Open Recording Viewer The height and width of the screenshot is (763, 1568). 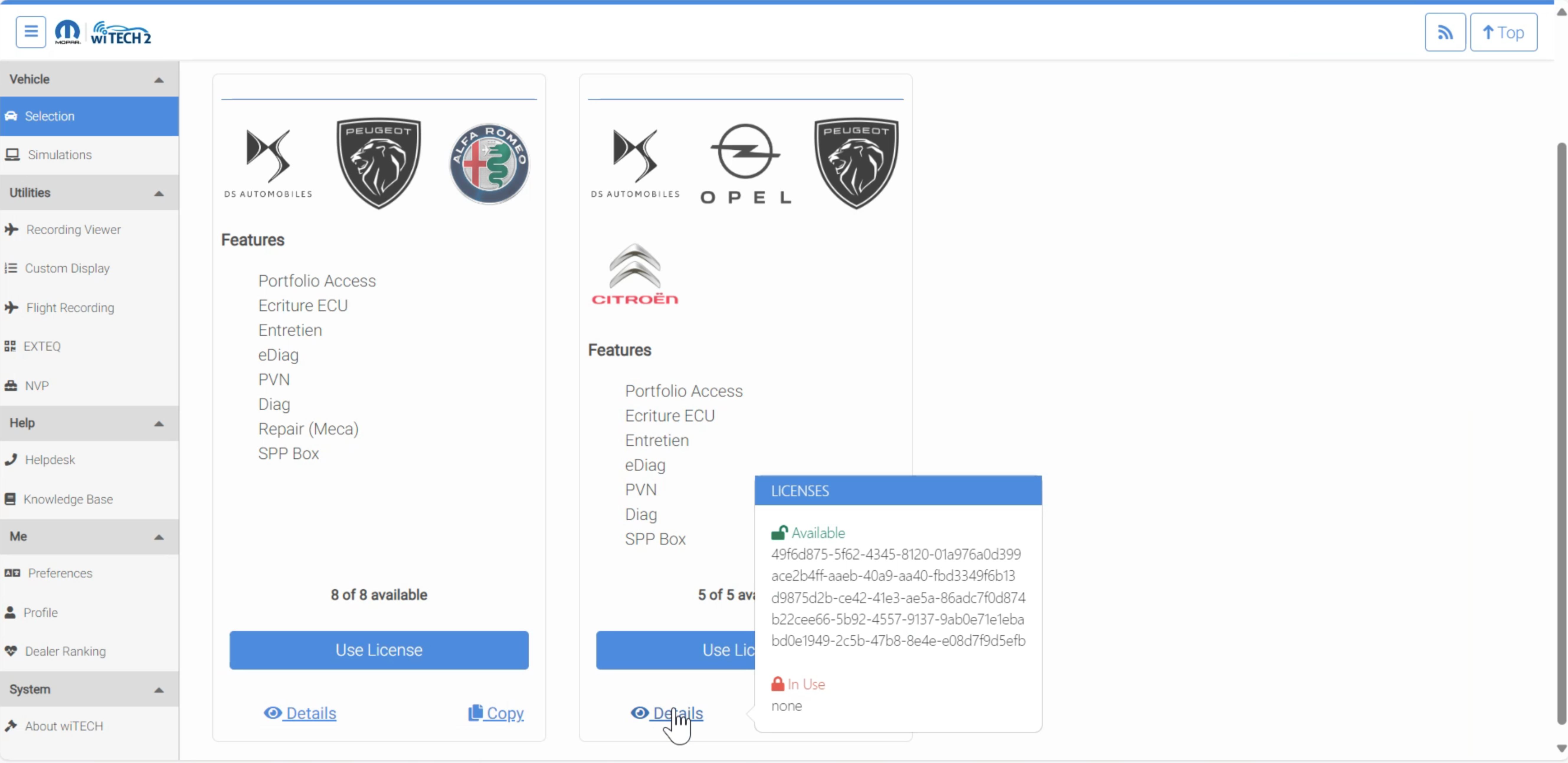[x=89, y=230]
